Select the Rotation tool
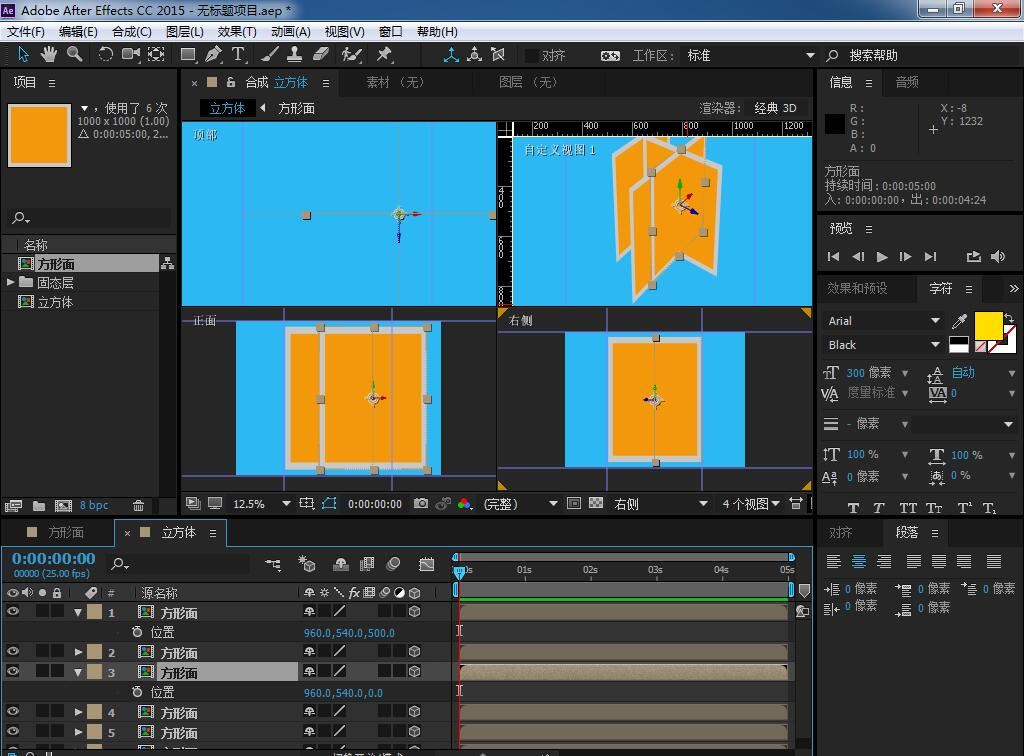 coord(105,55)
